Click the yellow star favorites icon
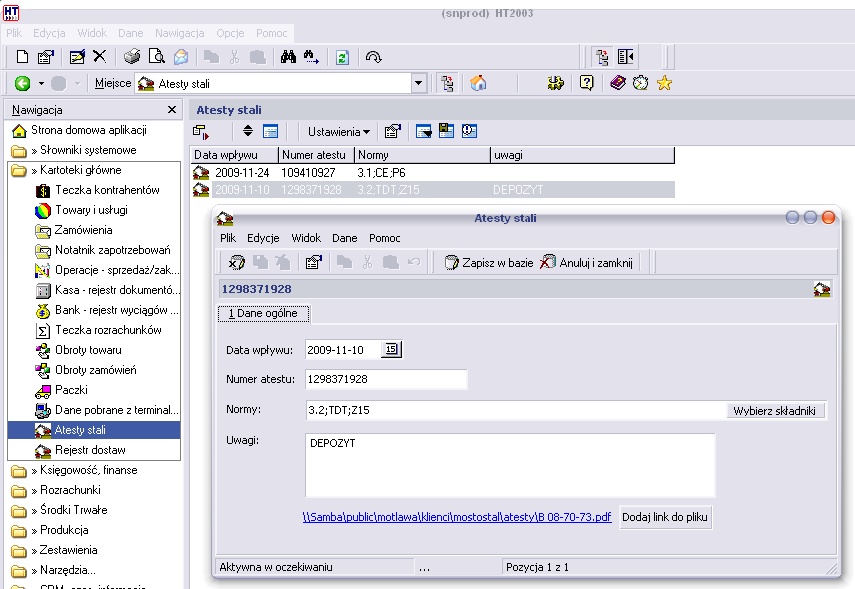855x589 pixels. [665, 83]
